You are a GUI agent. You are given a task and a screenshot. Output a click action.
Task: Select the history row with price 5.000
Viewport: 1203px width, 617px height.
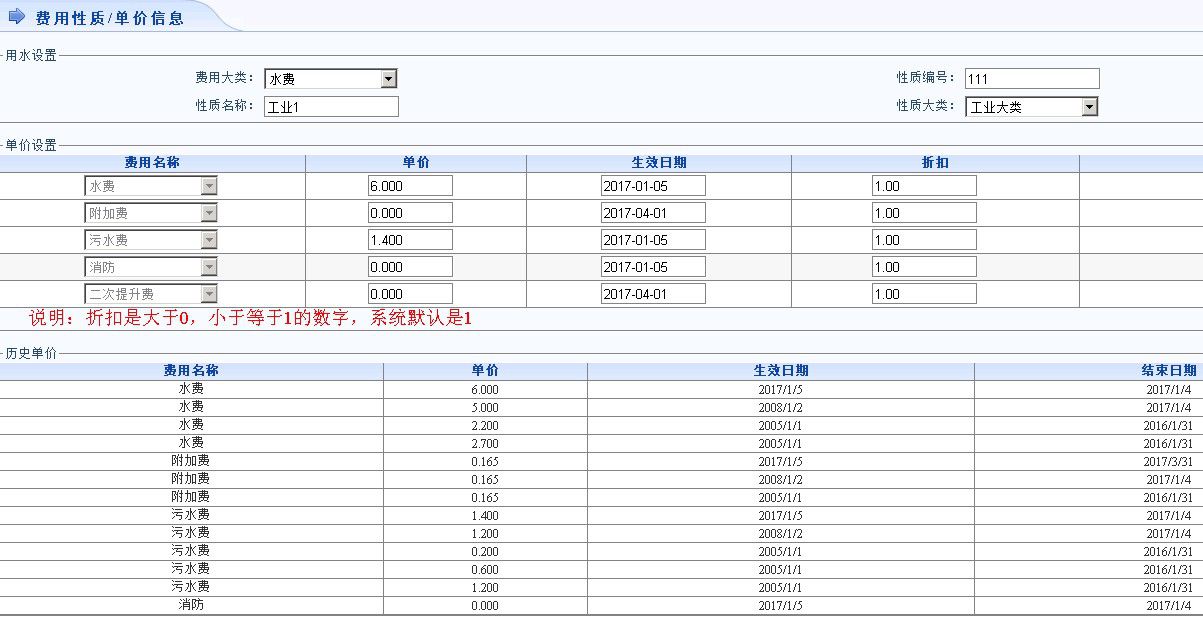point(485,408)
